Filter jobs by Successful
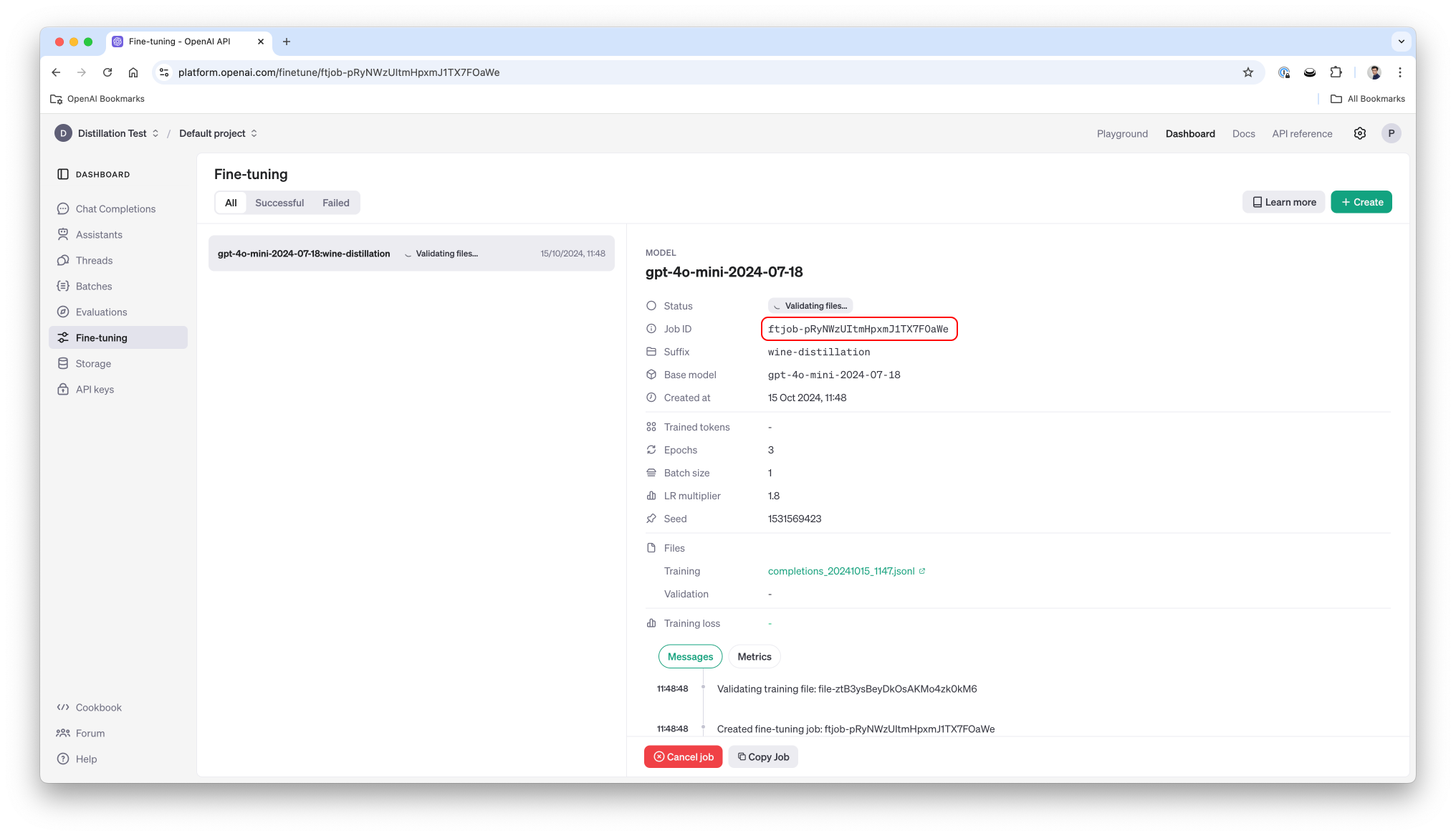The image size is (1456, 836). click(279, 203)
